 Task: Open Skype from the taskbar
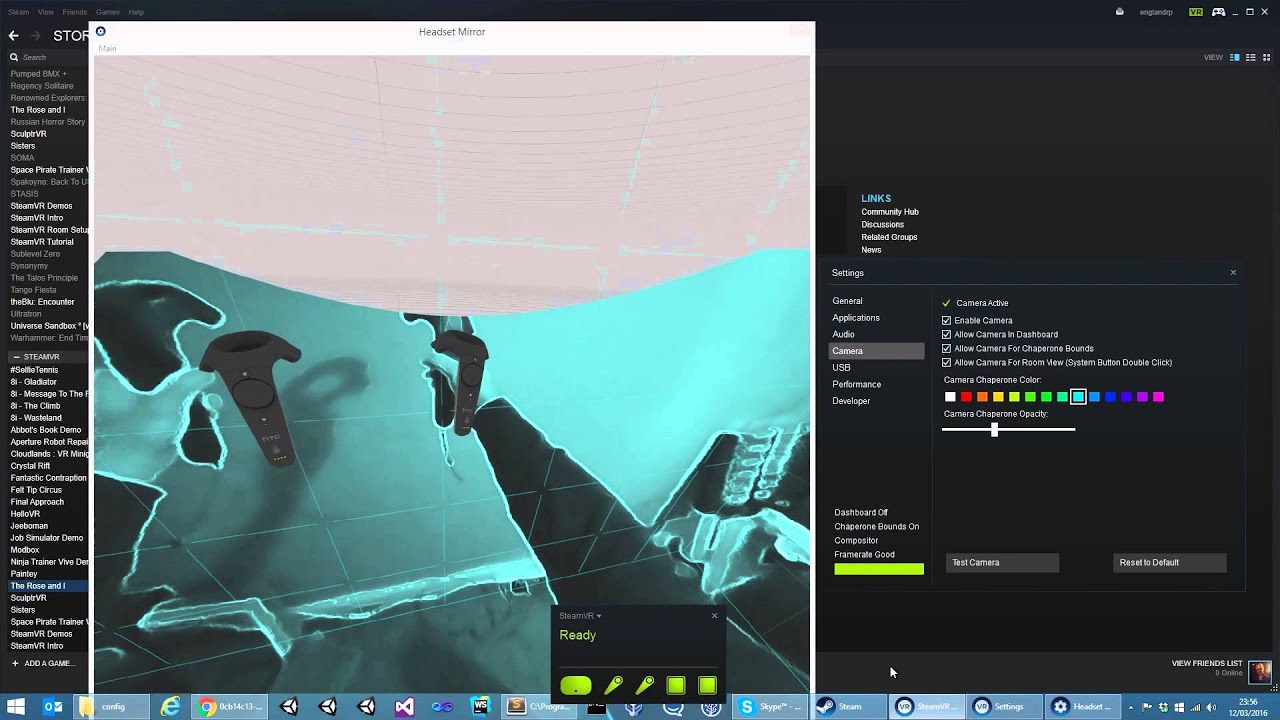tap(770, 706)
